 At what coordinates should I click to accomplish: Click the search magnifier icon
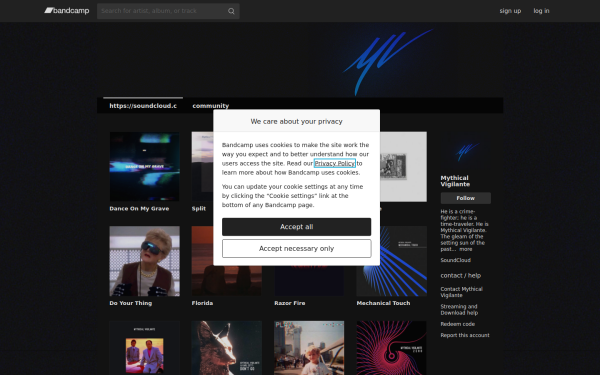(231, 11)
